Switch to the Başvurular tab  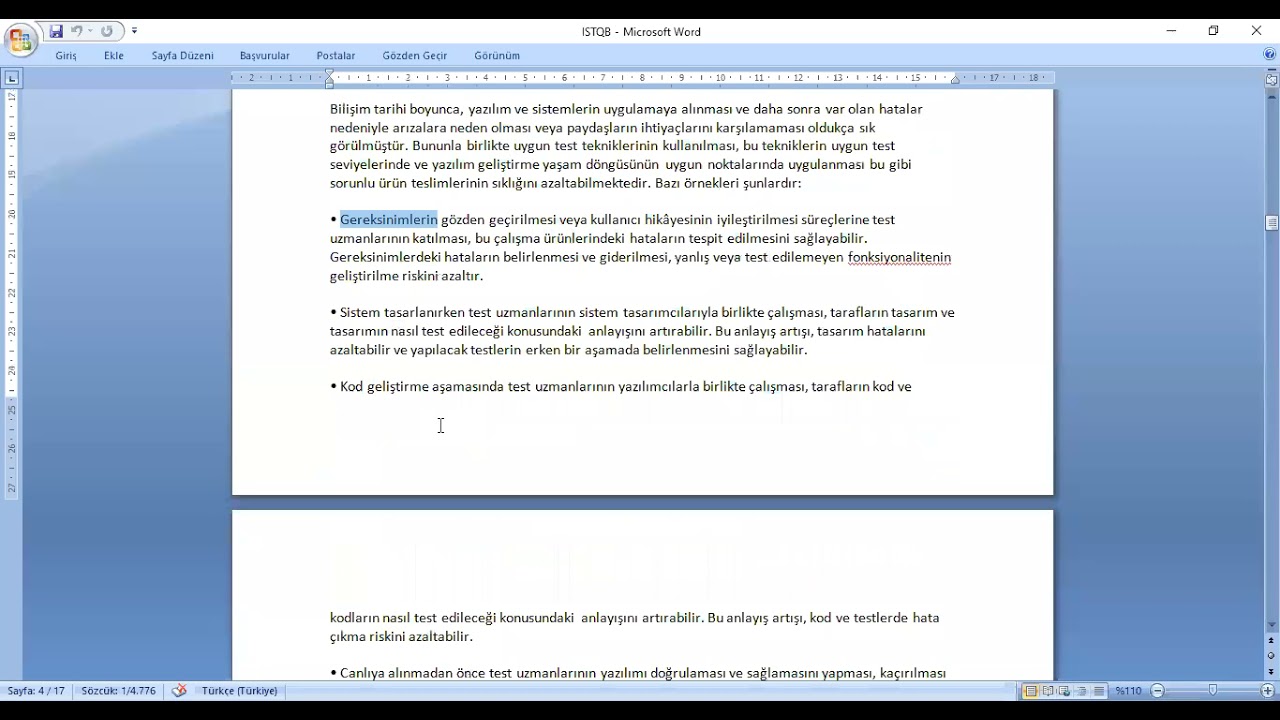point(265,56)
